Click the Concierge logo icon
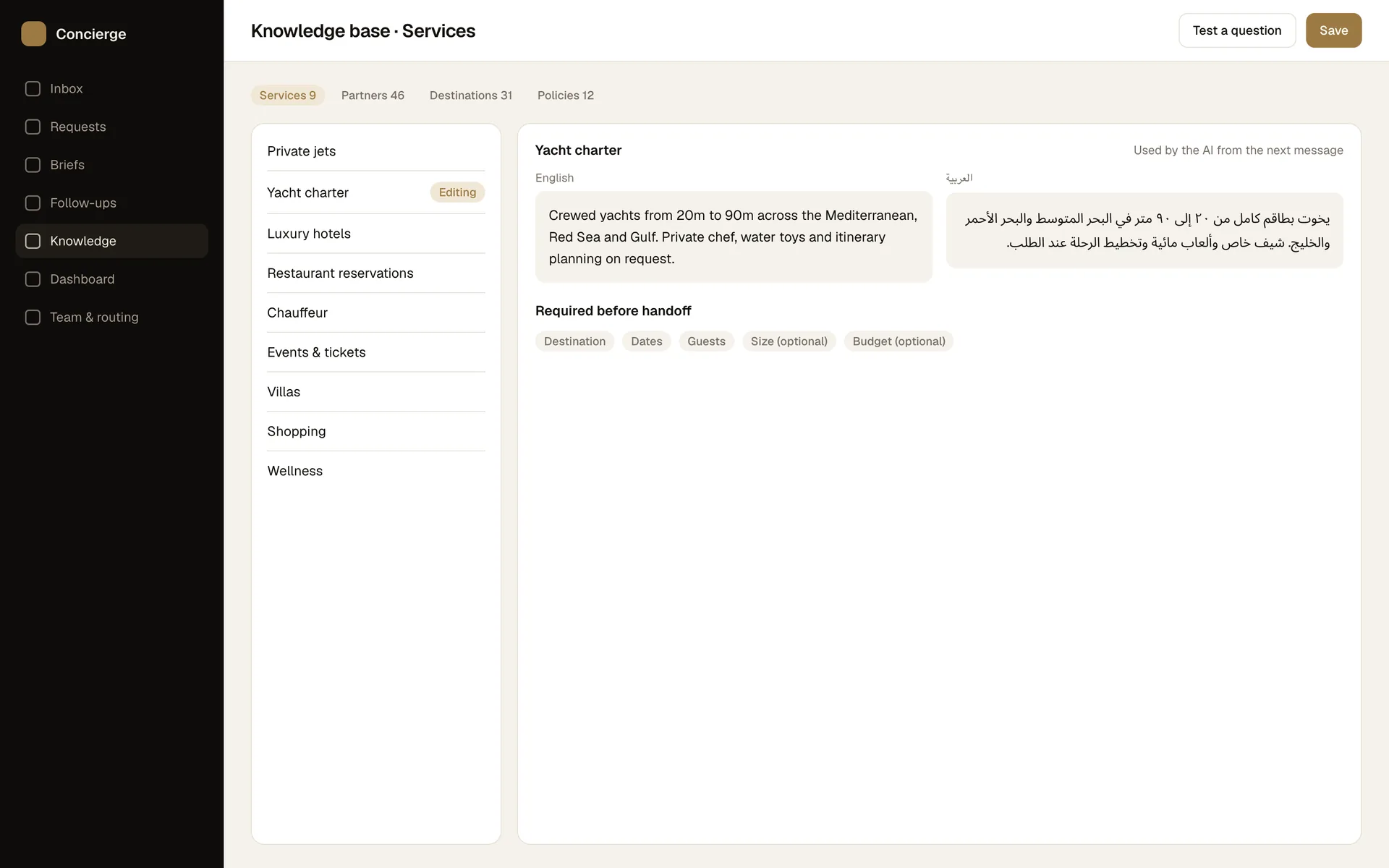The height and width of the screenshot is (868, 1389). point(33,33)
